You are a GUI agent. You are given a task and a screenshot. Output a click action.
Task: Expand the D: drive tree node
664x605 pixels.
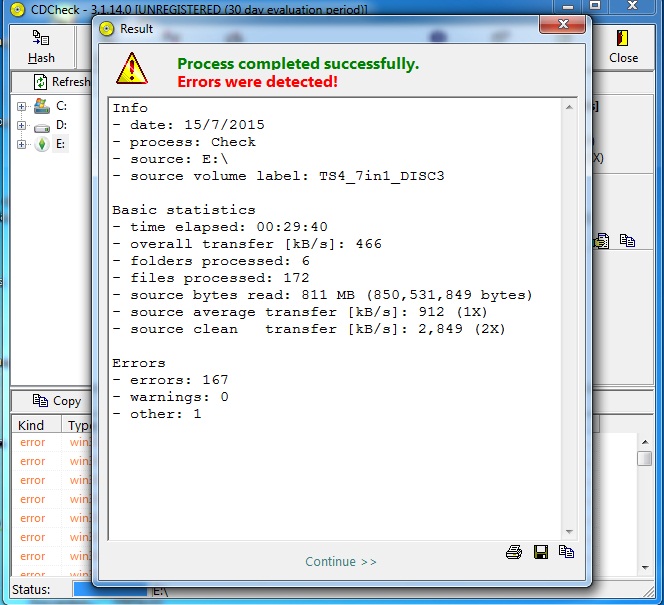click(21, 126)
